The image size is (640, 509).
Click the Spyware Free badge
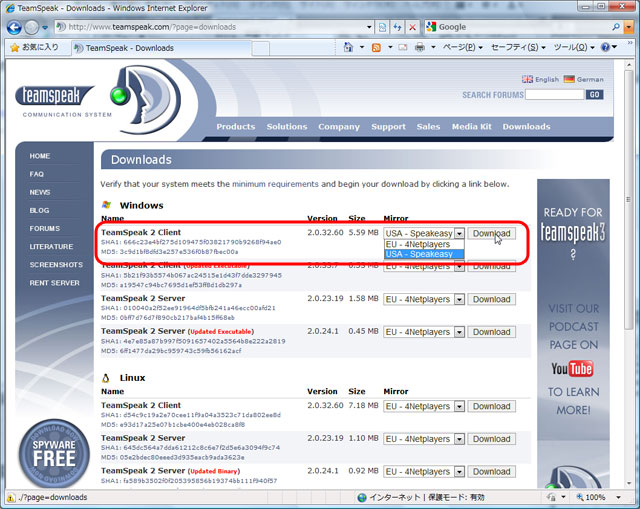(54, 454)
